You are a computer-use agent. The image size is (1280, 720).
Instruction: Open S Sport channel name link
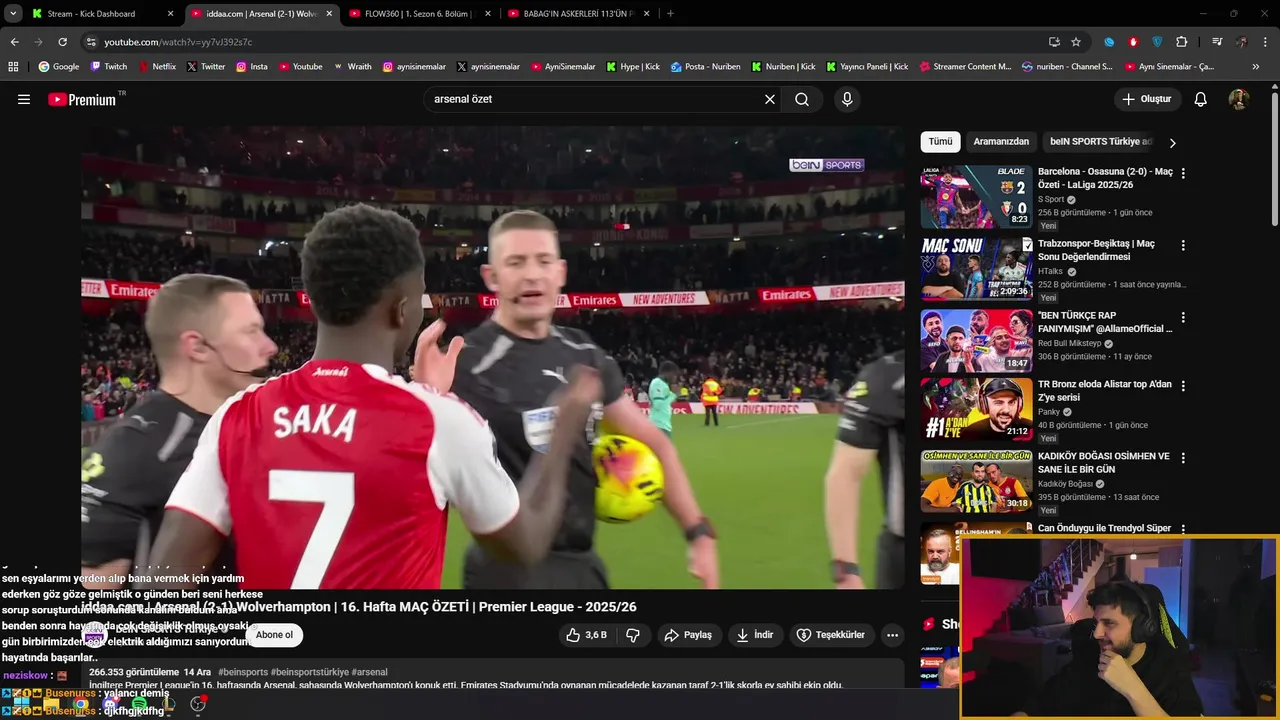coord(1051,199)
